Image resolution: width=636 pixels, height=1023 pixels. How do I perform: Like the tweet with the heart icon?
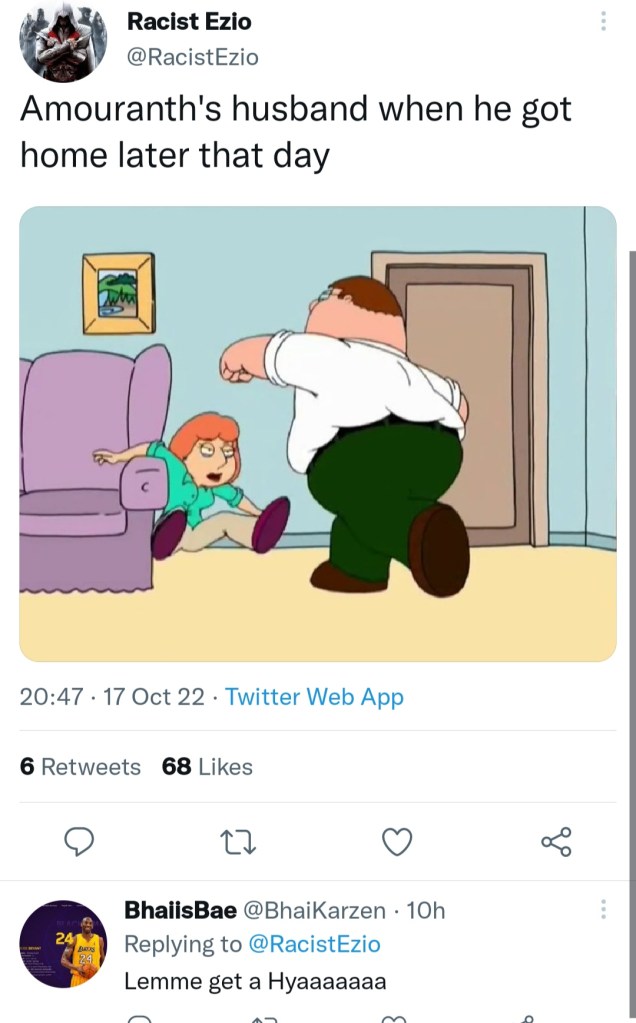tap(398, 843)
